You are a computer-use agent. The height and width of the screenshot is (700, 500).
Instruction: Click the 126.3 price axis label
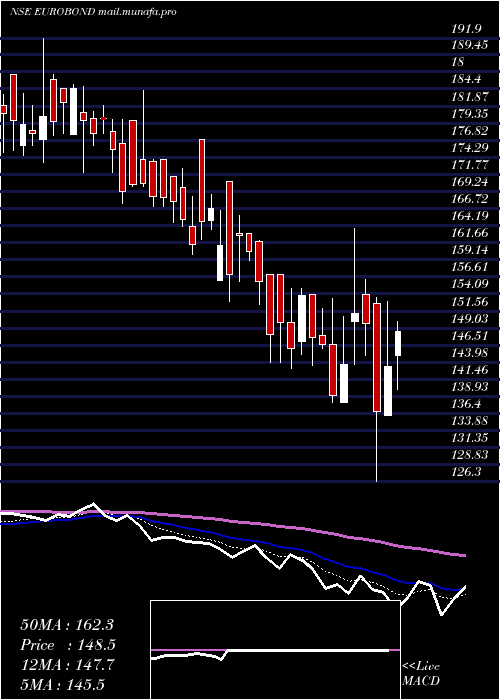click(466, 471)
